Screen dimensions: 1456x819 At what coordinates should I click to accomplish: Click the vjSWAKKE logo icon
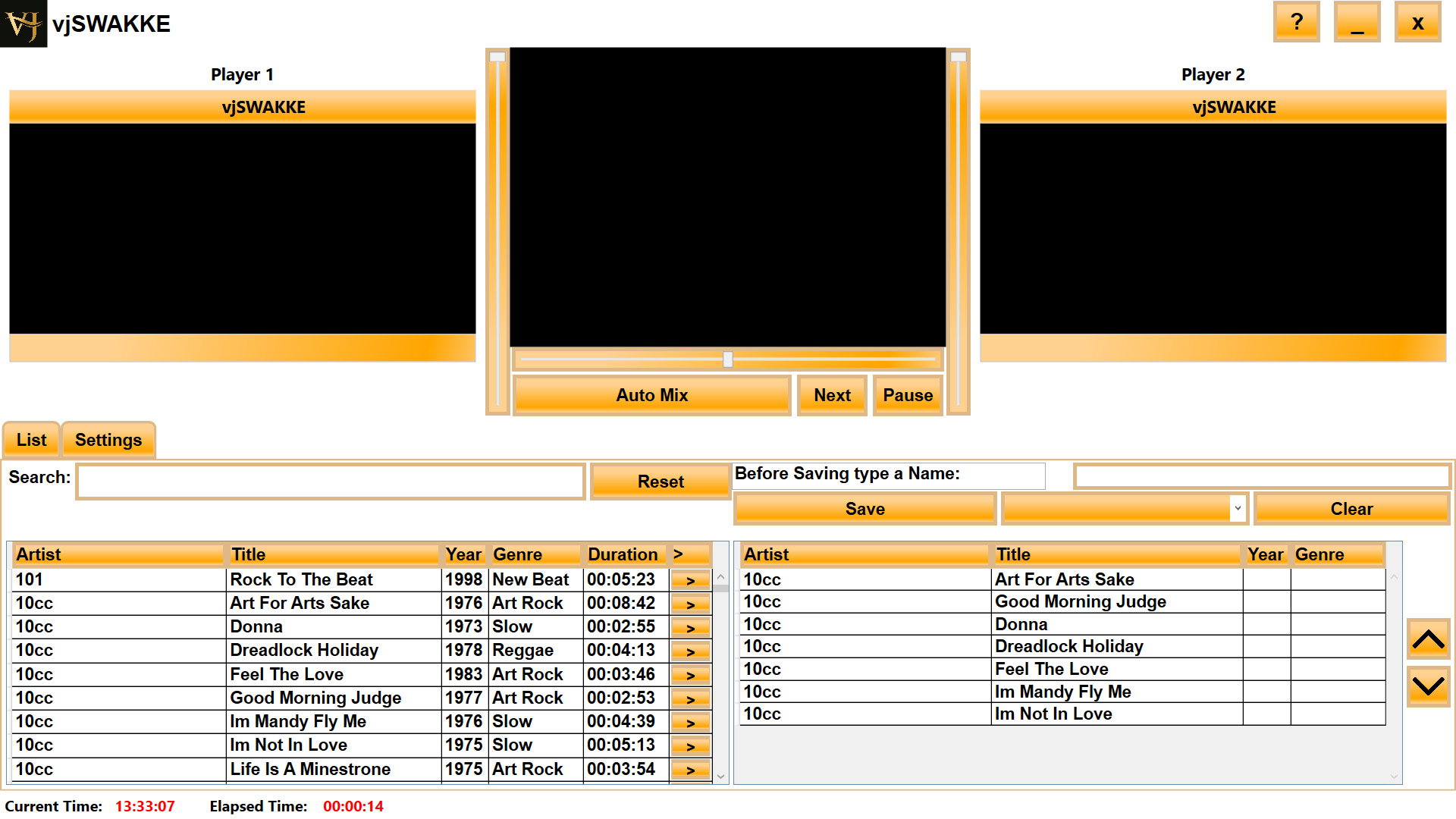click(24, 24)
